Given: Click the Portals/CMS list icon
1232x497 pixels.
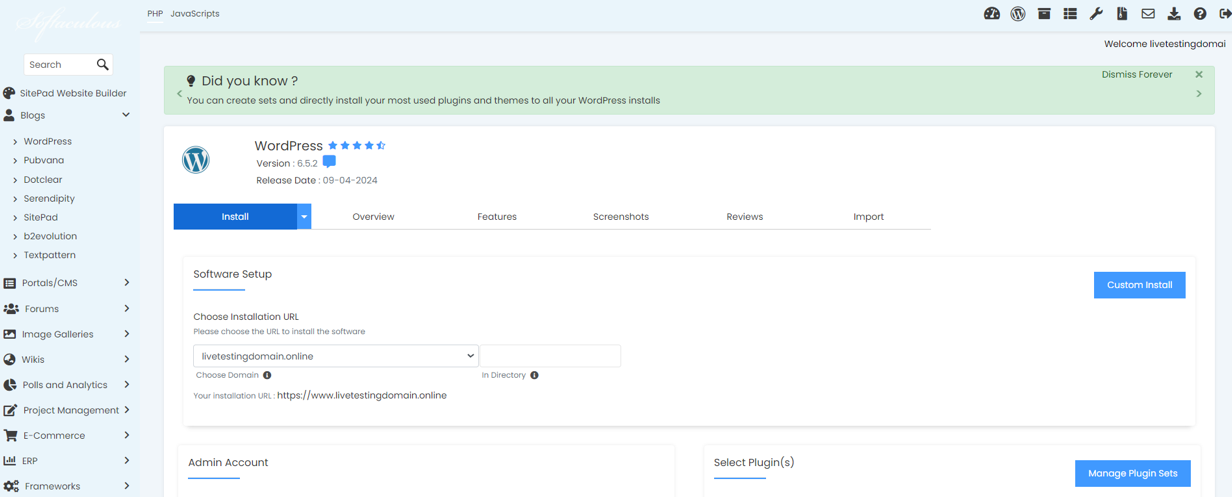Looking at the screenshot, I should click(x=10, y=283).
